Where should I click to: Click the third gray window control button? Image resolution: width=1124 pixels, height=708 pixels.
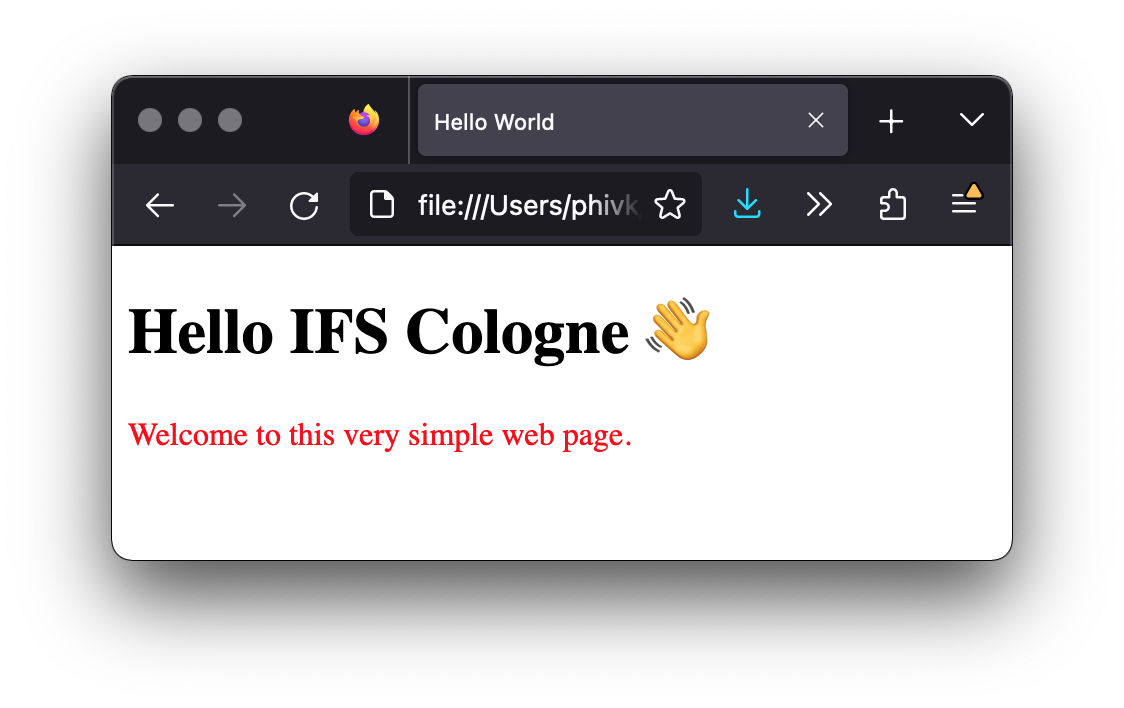tap(230, 120)
